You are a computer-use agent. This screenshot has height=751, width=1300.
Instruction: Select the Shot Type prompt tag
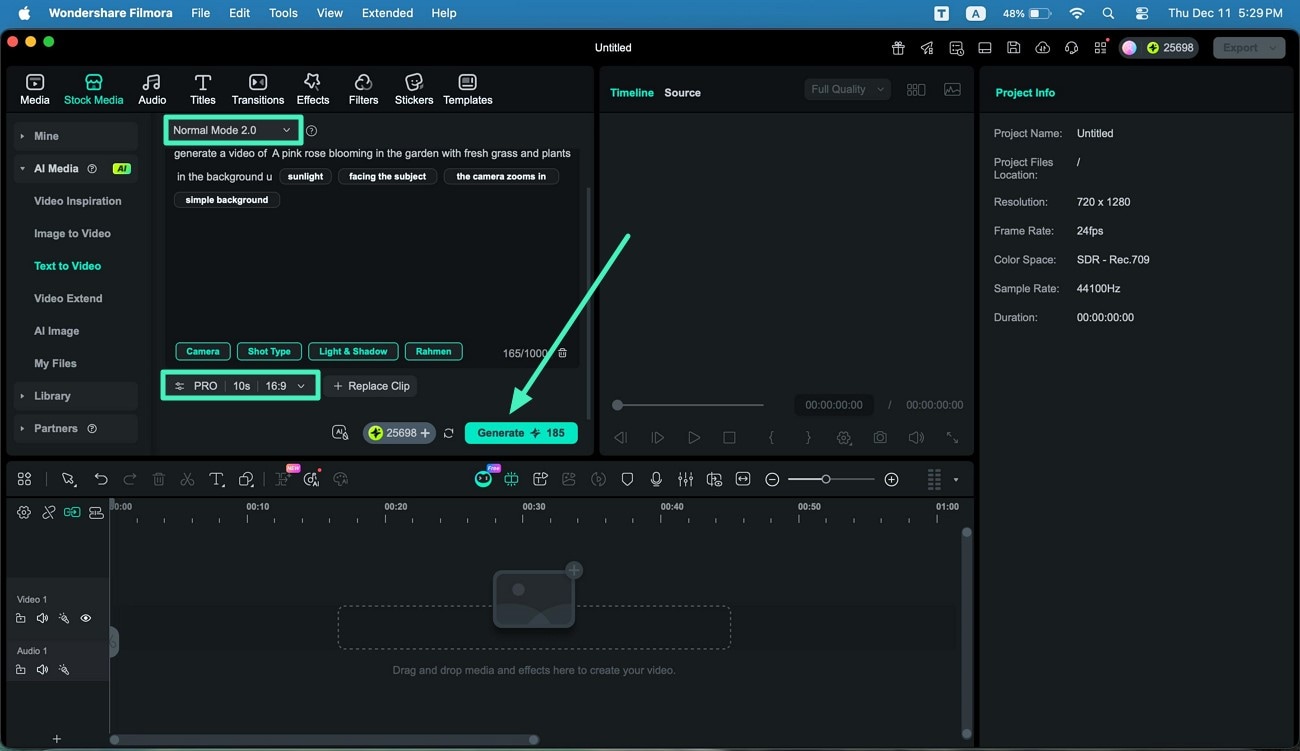pyautogui.click(x=269, y=352)
